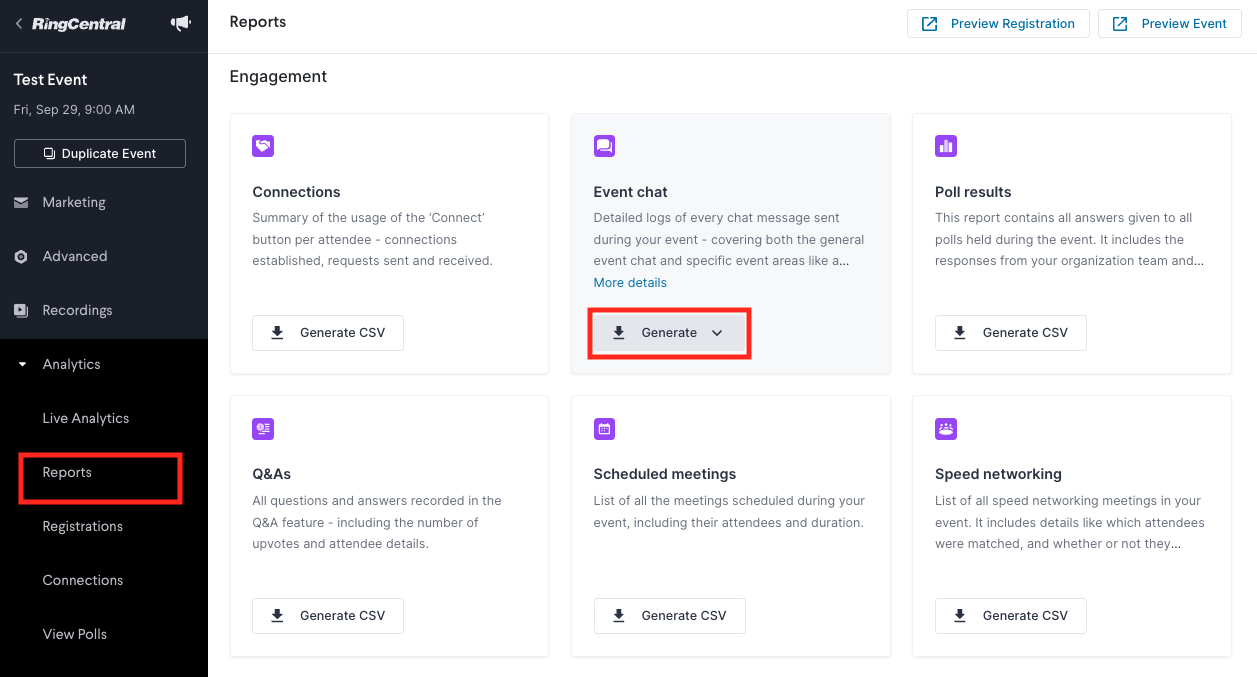The image size is (1257, 677).
Task: Click the Recordings play icon
Action: (x=21, y=310)
